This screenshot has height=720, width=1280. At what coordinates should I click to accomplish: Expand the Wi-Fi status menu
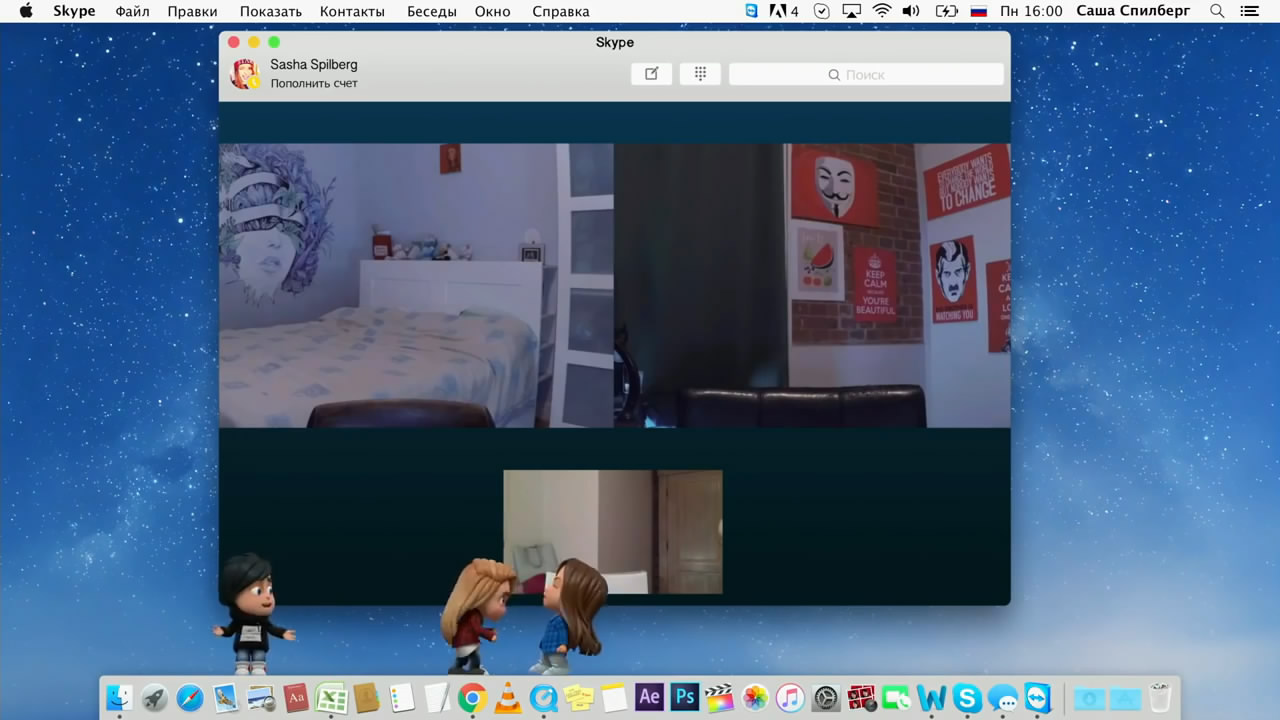(x=881, y=12)
